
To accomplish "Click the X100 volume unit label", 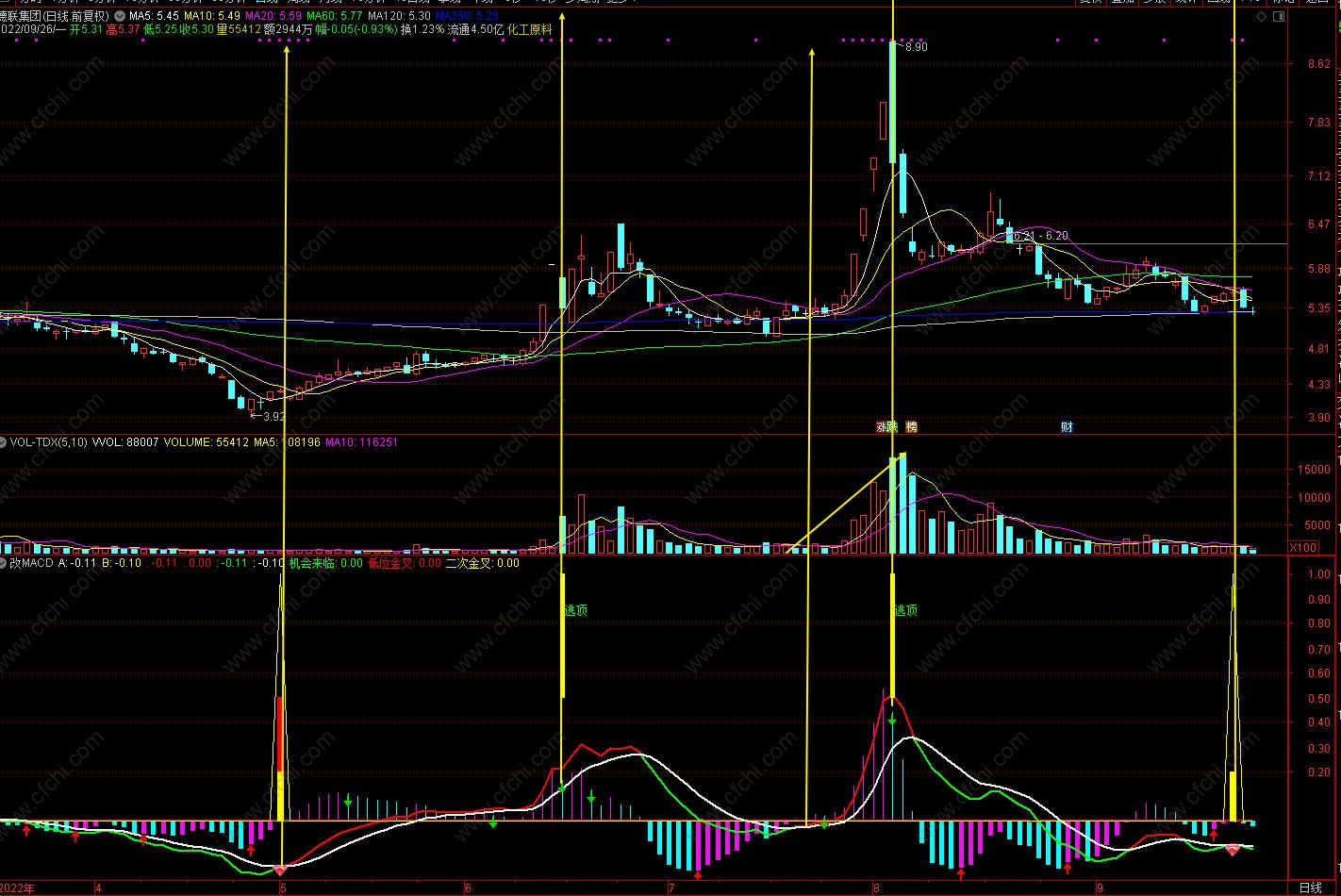I will point(1304,548).
